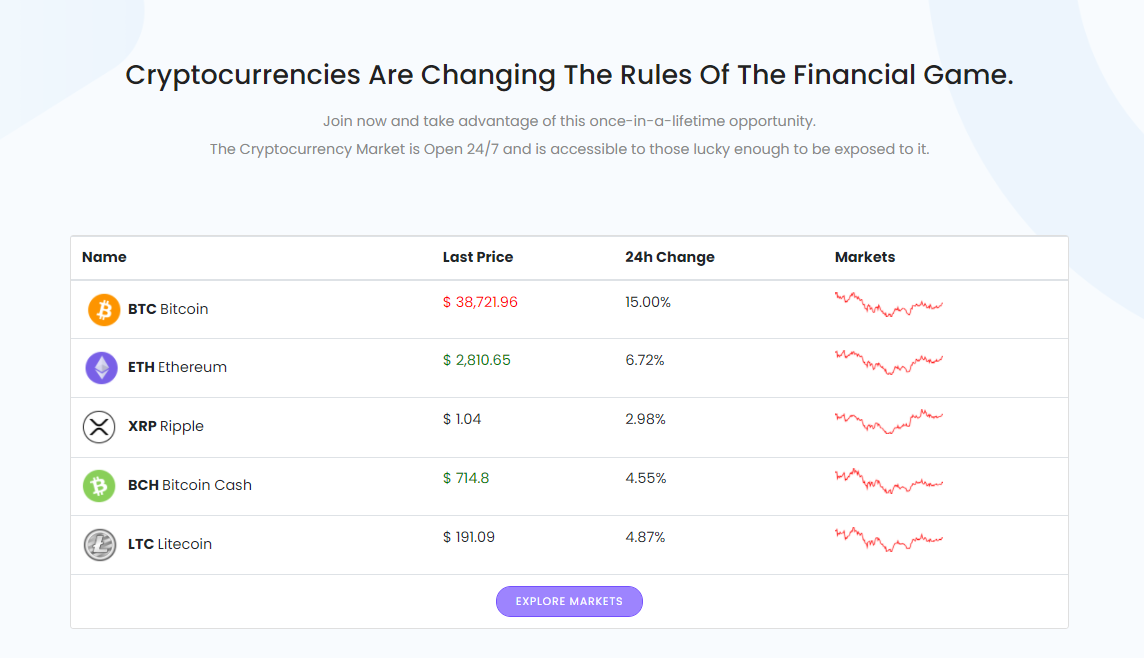Open the BCH market sparkline chart

click(x=889, y=481)
